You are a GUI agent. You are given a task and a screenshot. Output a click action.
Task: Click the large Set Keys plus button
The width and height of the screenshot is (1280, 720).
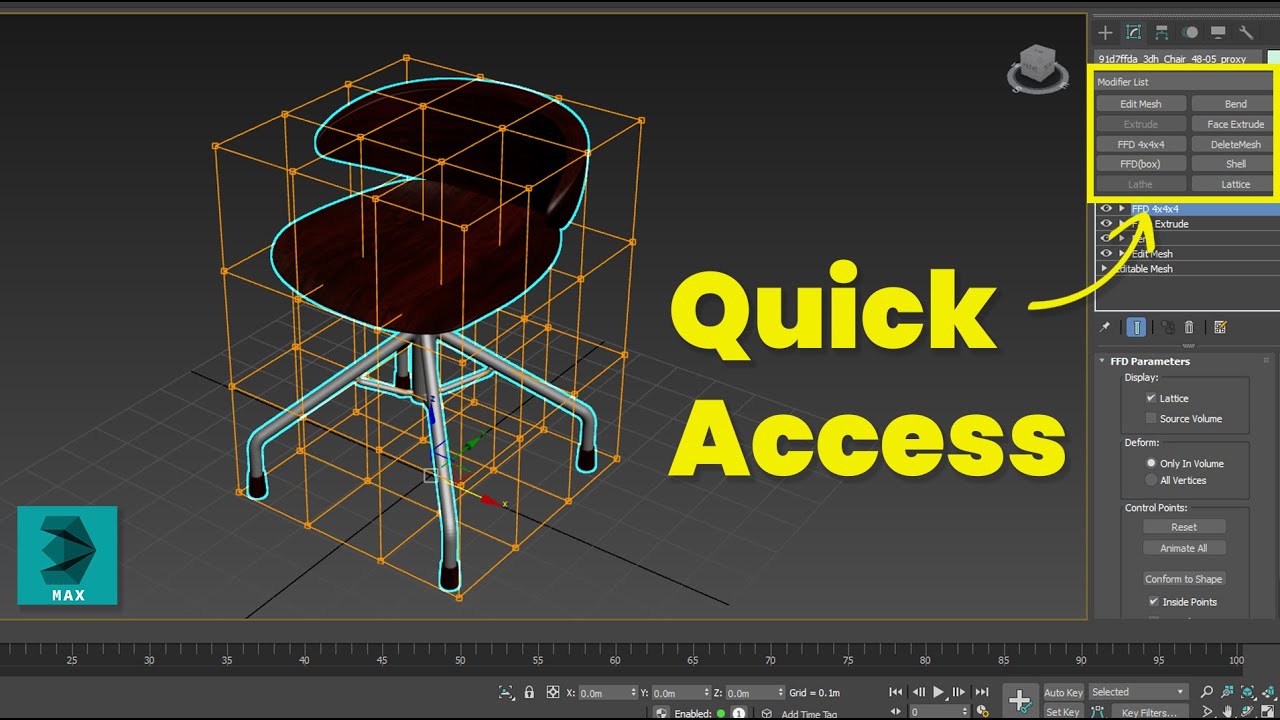point(1020,701)
